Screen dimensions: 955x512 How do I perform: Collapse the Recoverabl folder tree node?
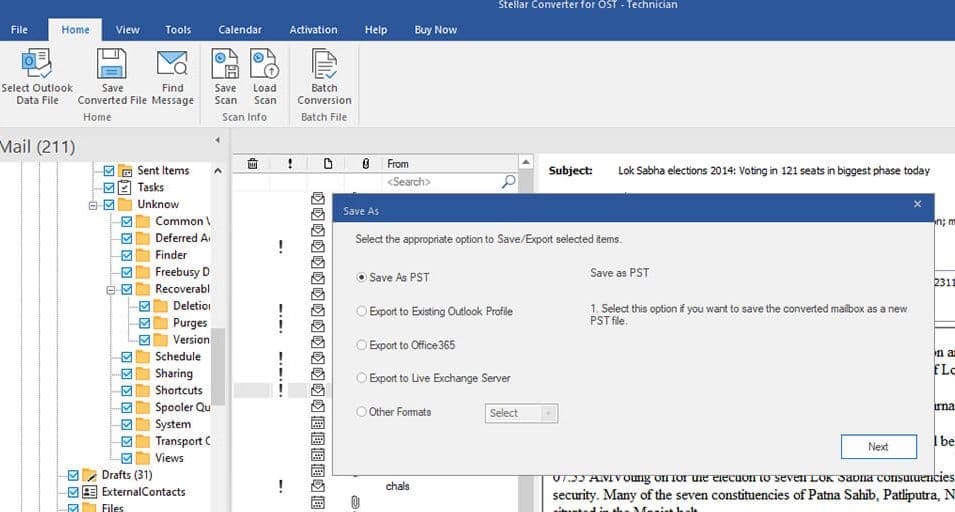[111, 290]
